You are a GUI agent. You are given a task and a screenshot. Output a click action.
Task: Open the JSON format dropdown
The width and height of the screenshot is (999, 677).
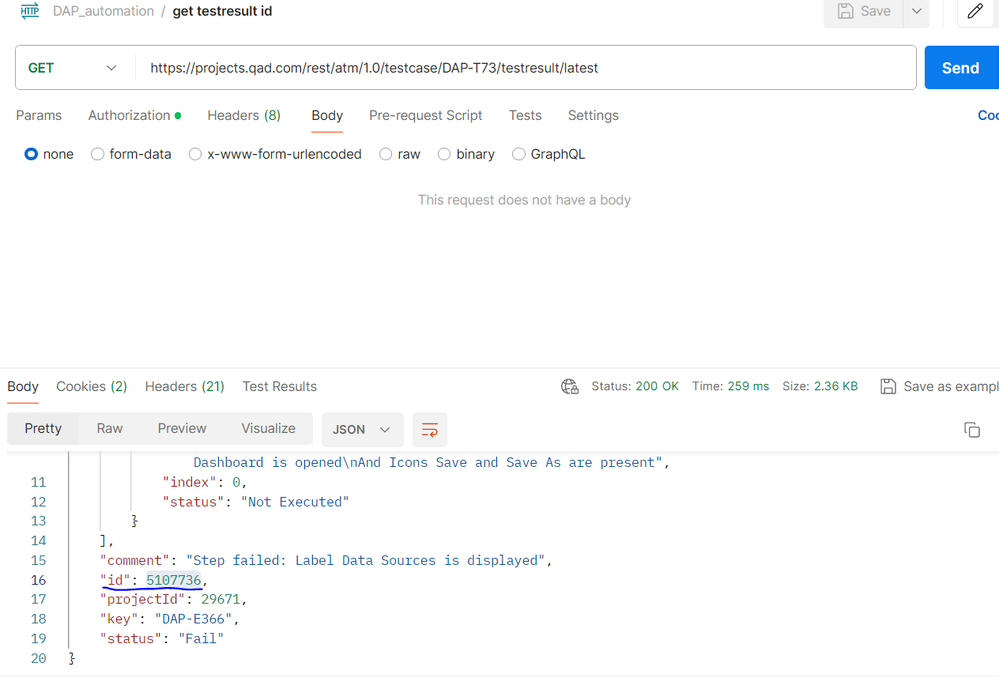(362, 430)
